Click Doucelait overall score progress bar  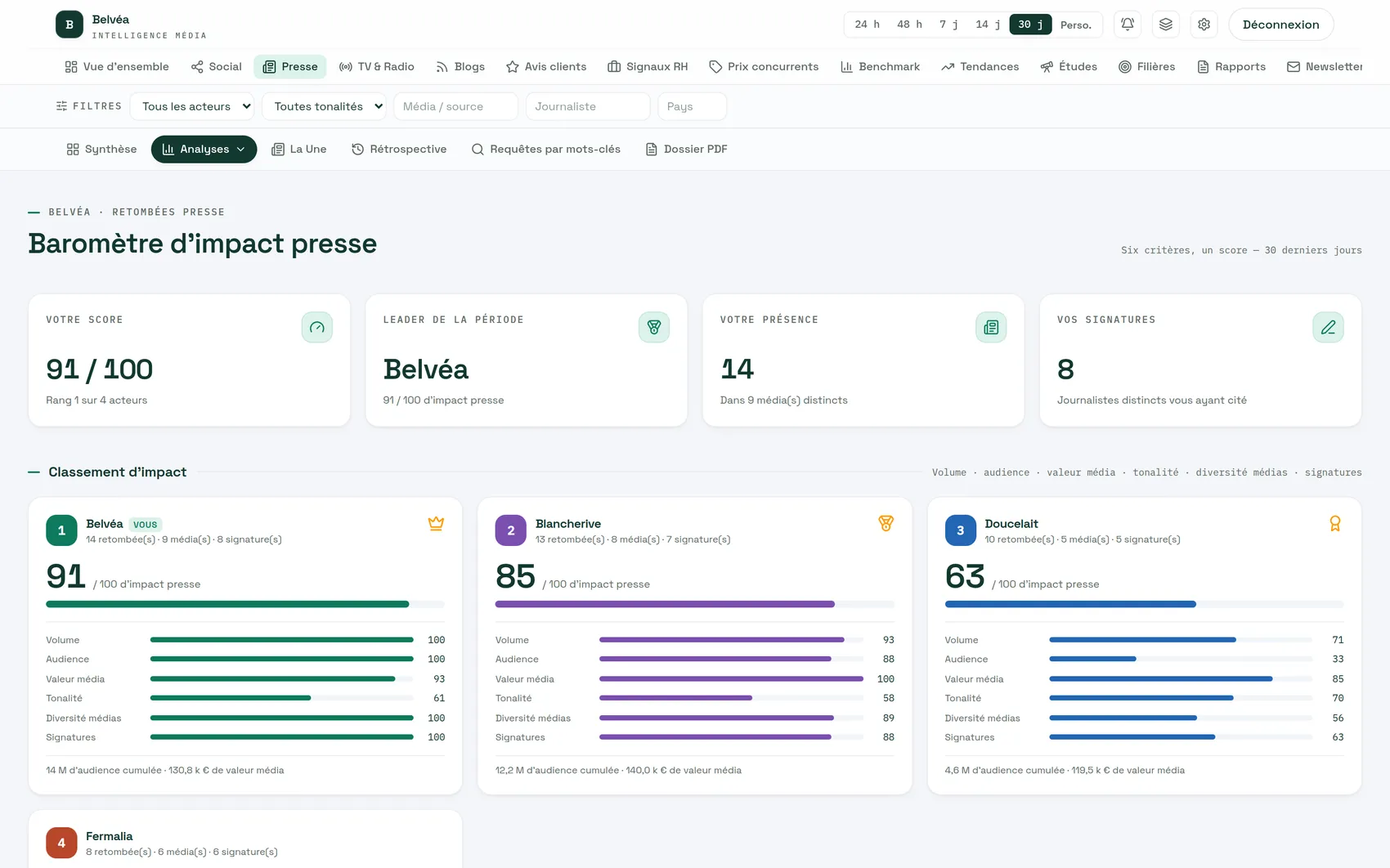[1144, 604]
